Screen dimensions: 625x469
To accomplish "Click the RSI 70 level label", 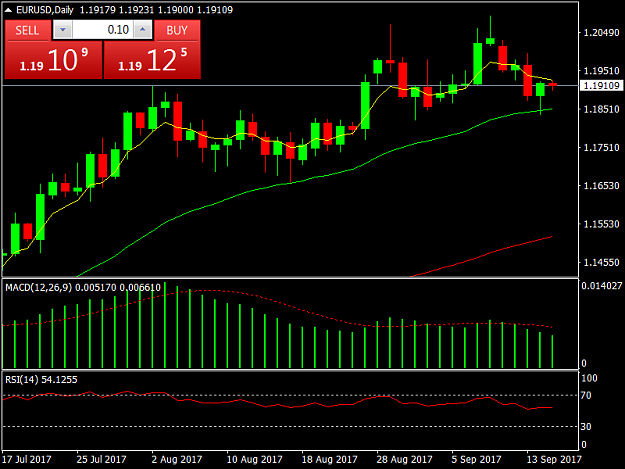I will [586, 395].
